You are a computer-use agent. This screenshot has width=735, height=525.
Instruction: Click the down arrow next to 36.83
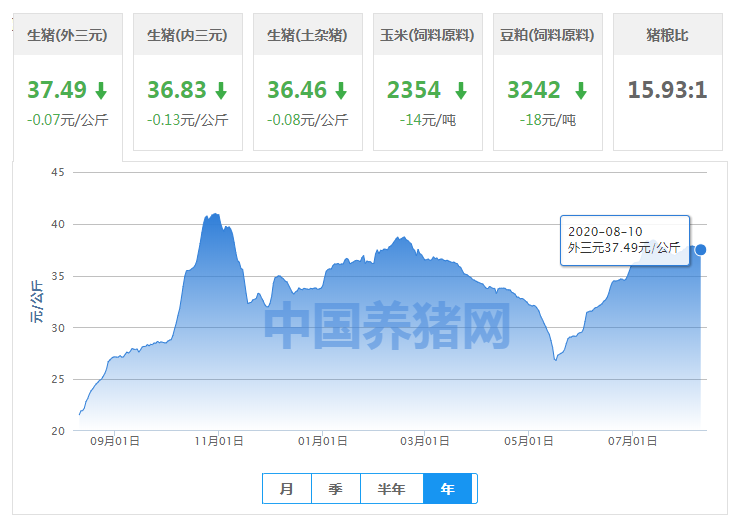pos(221,90)
